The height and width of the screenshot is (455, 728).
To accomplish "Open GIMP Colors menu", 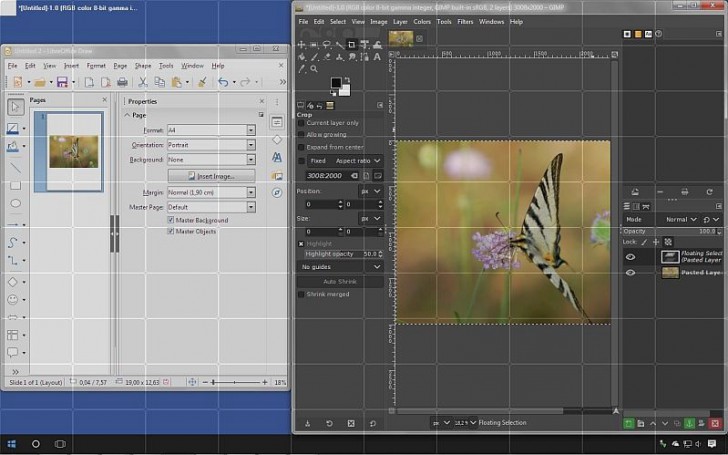I will click(x=422, y=22).
